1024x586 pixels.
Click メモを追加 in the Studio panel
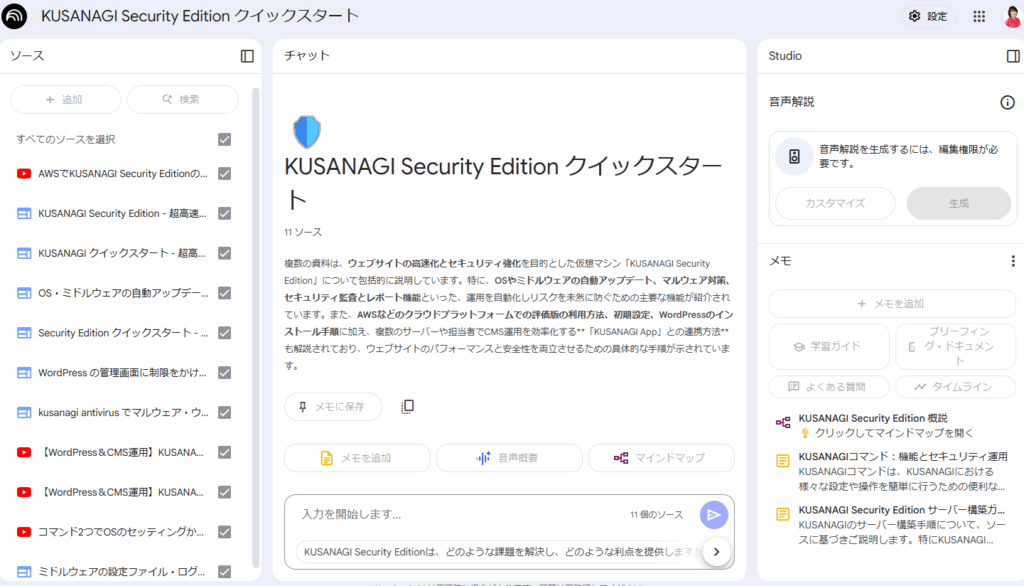tap(892, 304)
